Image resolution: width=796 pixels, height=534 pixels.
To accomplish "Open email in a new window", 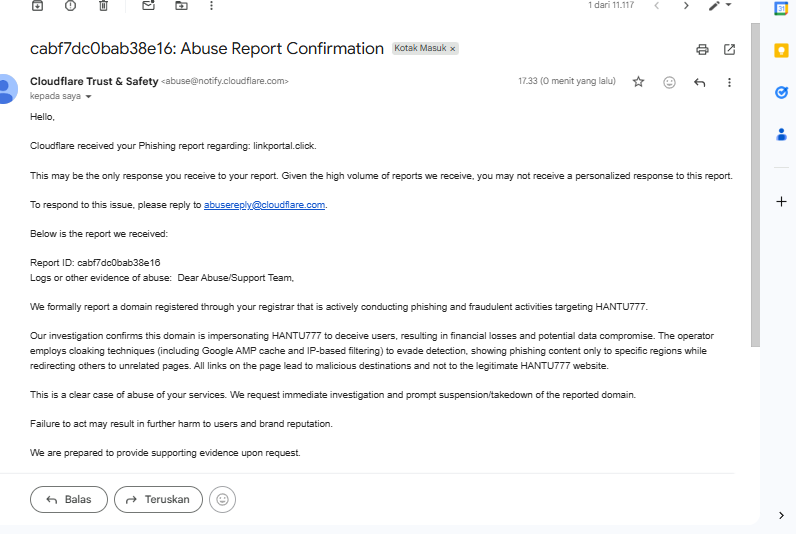I will 730,49.
